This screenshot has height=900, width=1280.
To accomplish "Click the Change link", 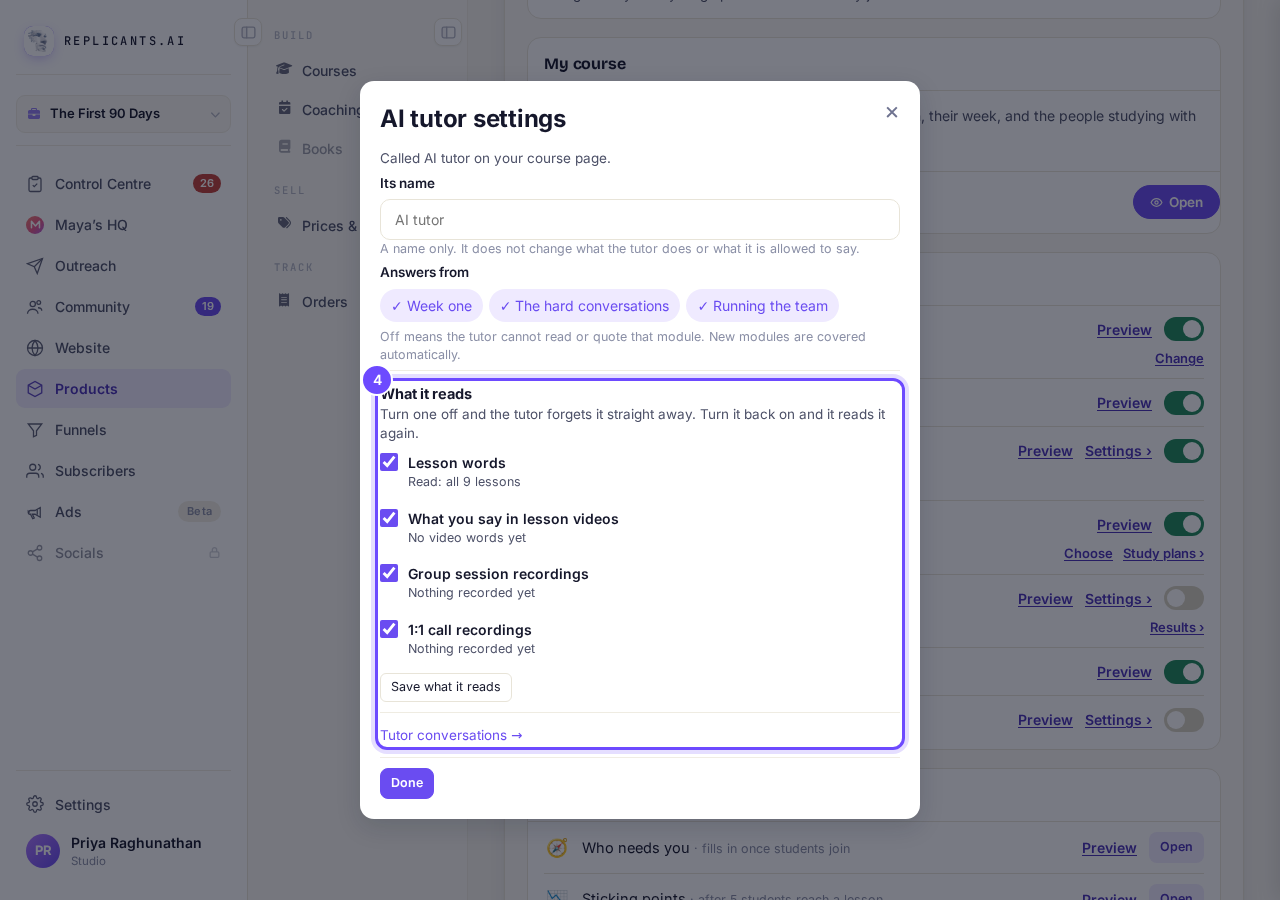I will (x=1179, y=359).
